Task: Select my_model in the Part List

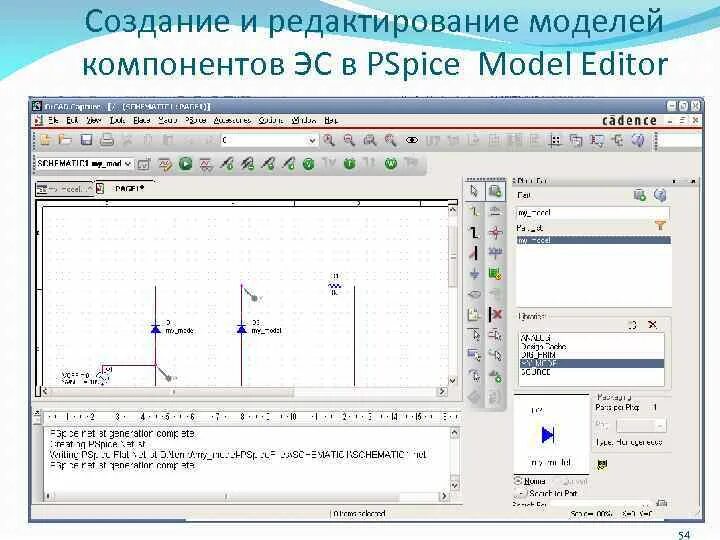Action: [x=594, y=240]
